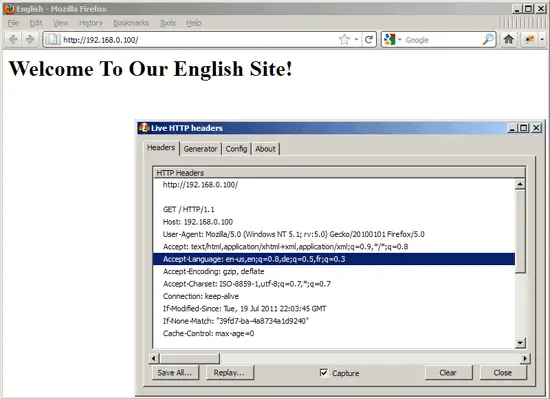Image resolution: width=550 pixels, height=399 pixels.
Task: Click the URL address field
Action: tap(200, 40)
